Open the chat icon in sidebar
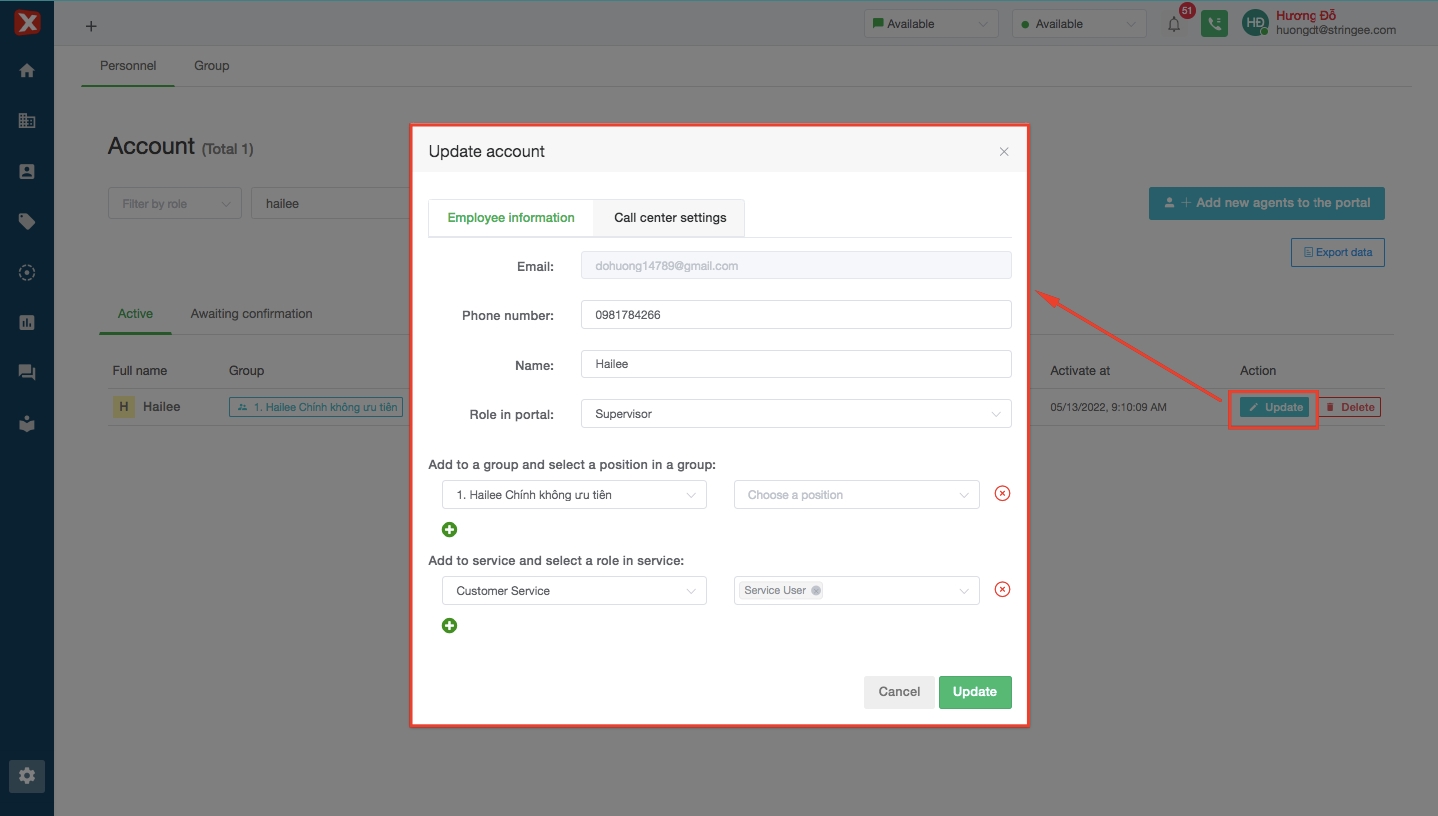This screenshot has height=816, width=1438. coord(27,373)
